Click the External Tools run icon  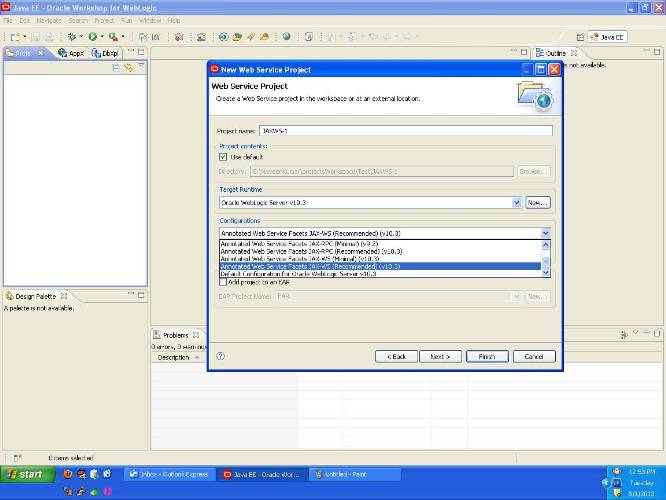coord(113,37)
